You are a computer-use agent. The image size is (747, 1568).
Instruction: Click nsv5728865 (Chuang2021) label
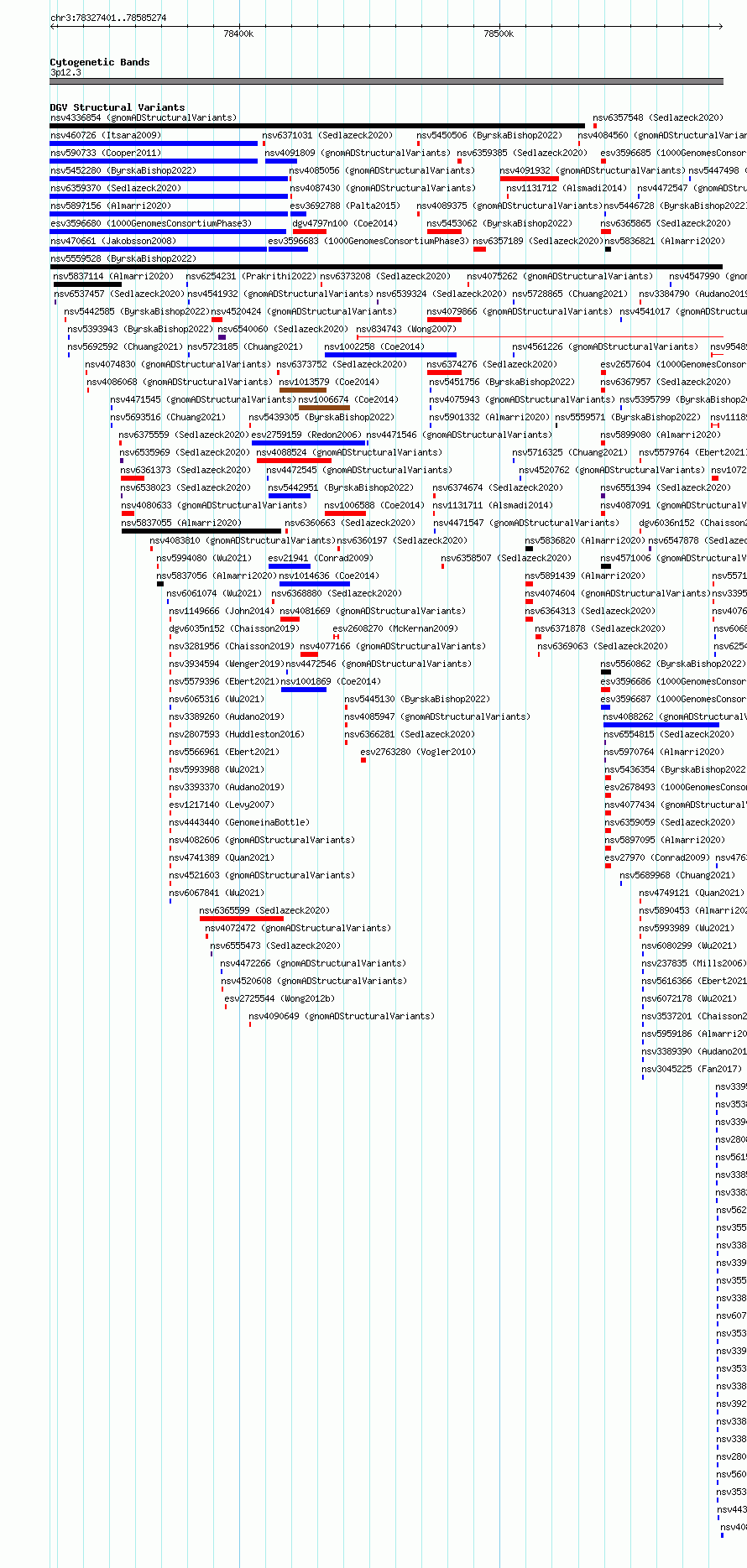click(570, 294)
